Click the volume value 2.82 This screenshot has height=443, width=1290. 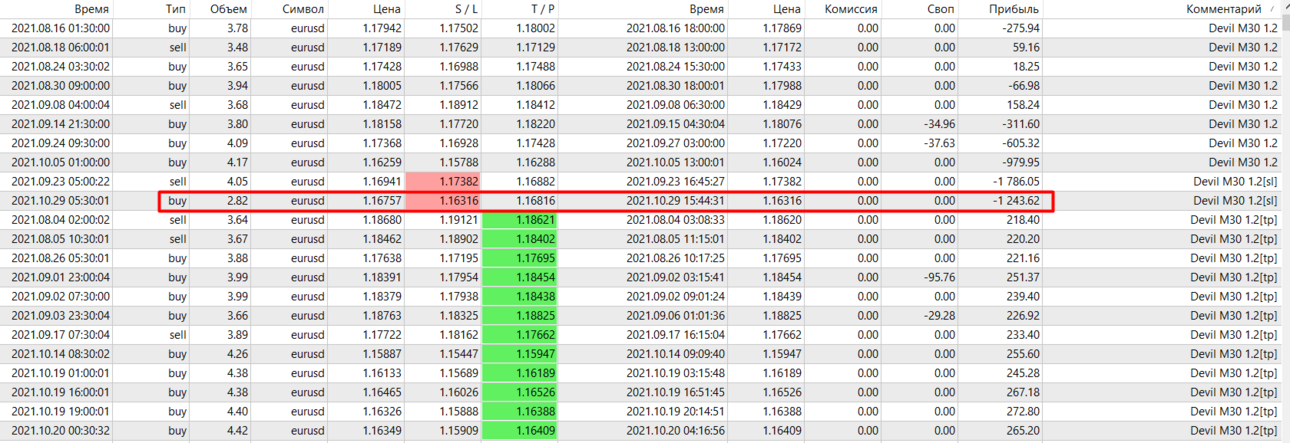click(238, 200)
